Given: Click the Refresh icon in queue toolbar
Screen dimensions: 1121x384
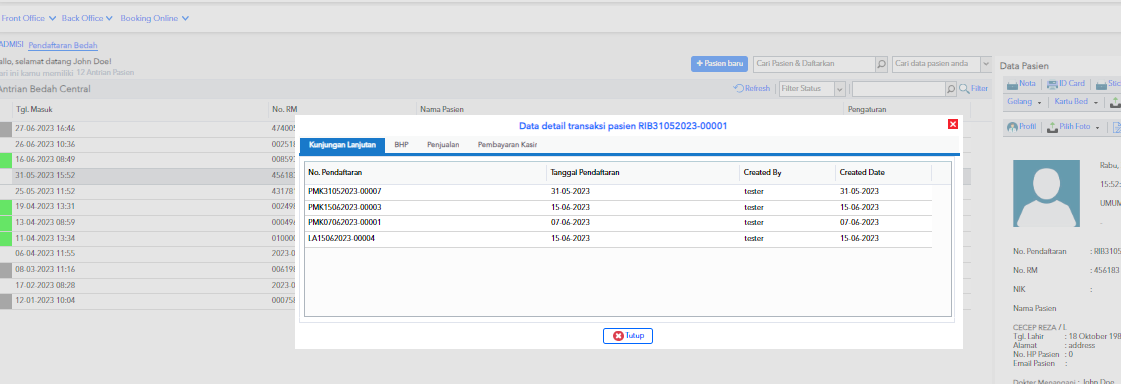Looking at the screenshot, I should pyautogui.click(x=739, y=89).
